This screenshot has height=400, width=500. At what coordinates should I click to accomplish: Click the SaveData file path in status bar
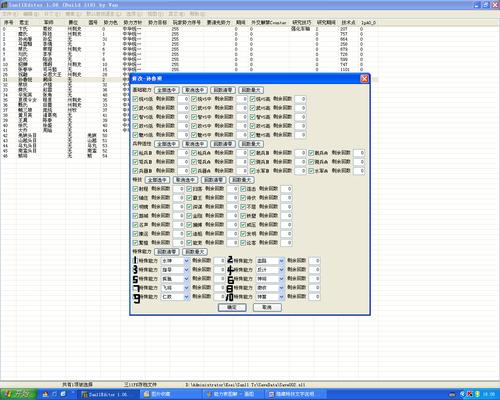[x=245, y=385]
